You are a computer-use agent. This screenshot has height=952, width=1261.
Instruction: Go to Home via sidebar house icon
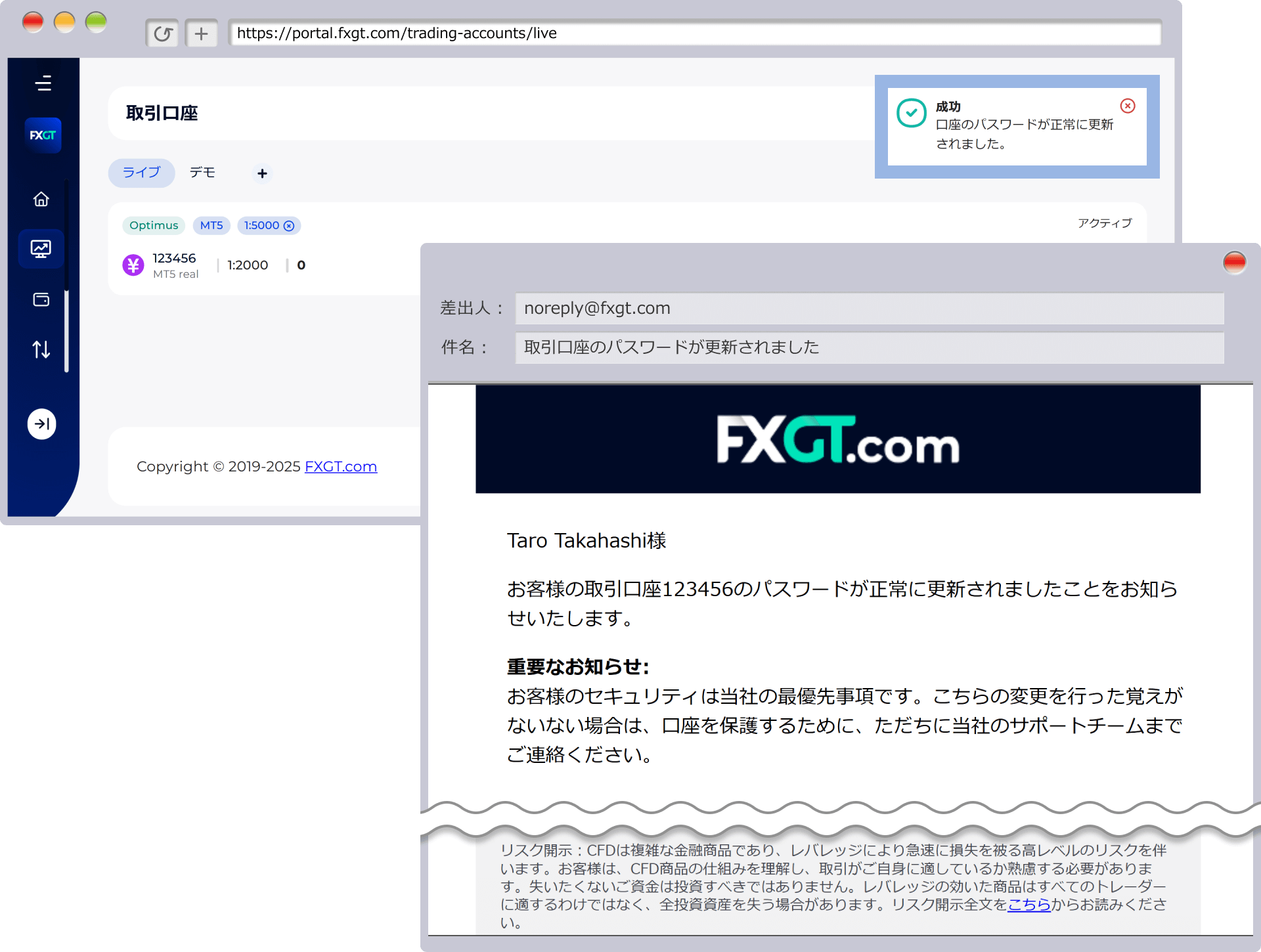41,199
